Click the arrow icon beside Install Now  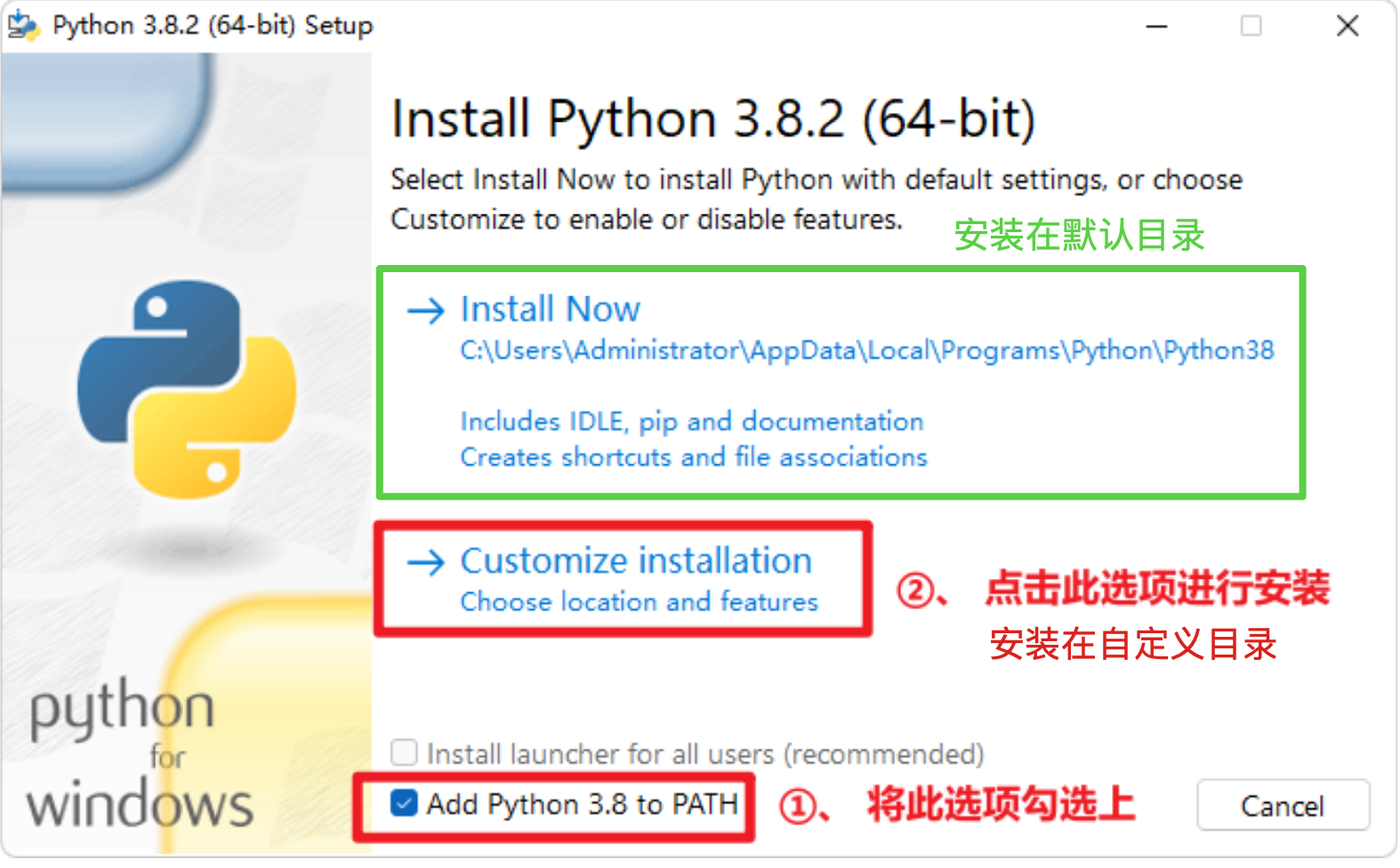[425, 310]
